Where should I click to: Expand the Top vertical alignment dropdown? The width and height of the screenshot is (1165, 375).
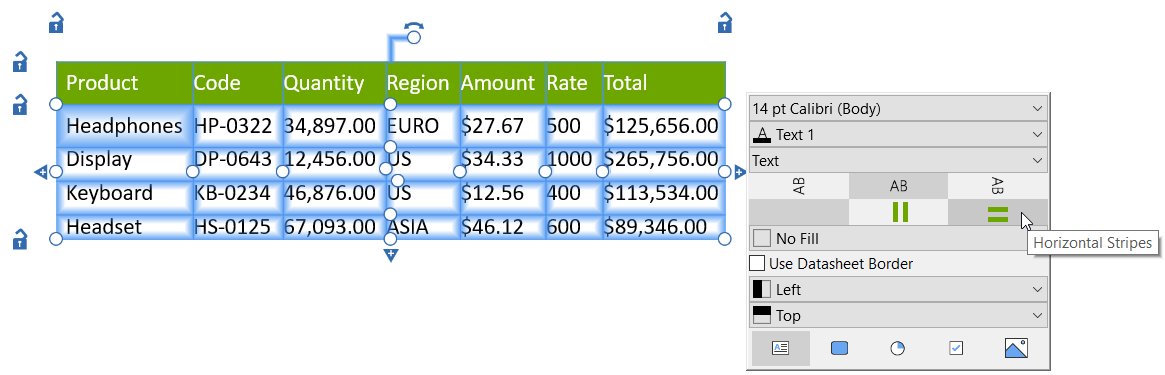coord(898,316)
